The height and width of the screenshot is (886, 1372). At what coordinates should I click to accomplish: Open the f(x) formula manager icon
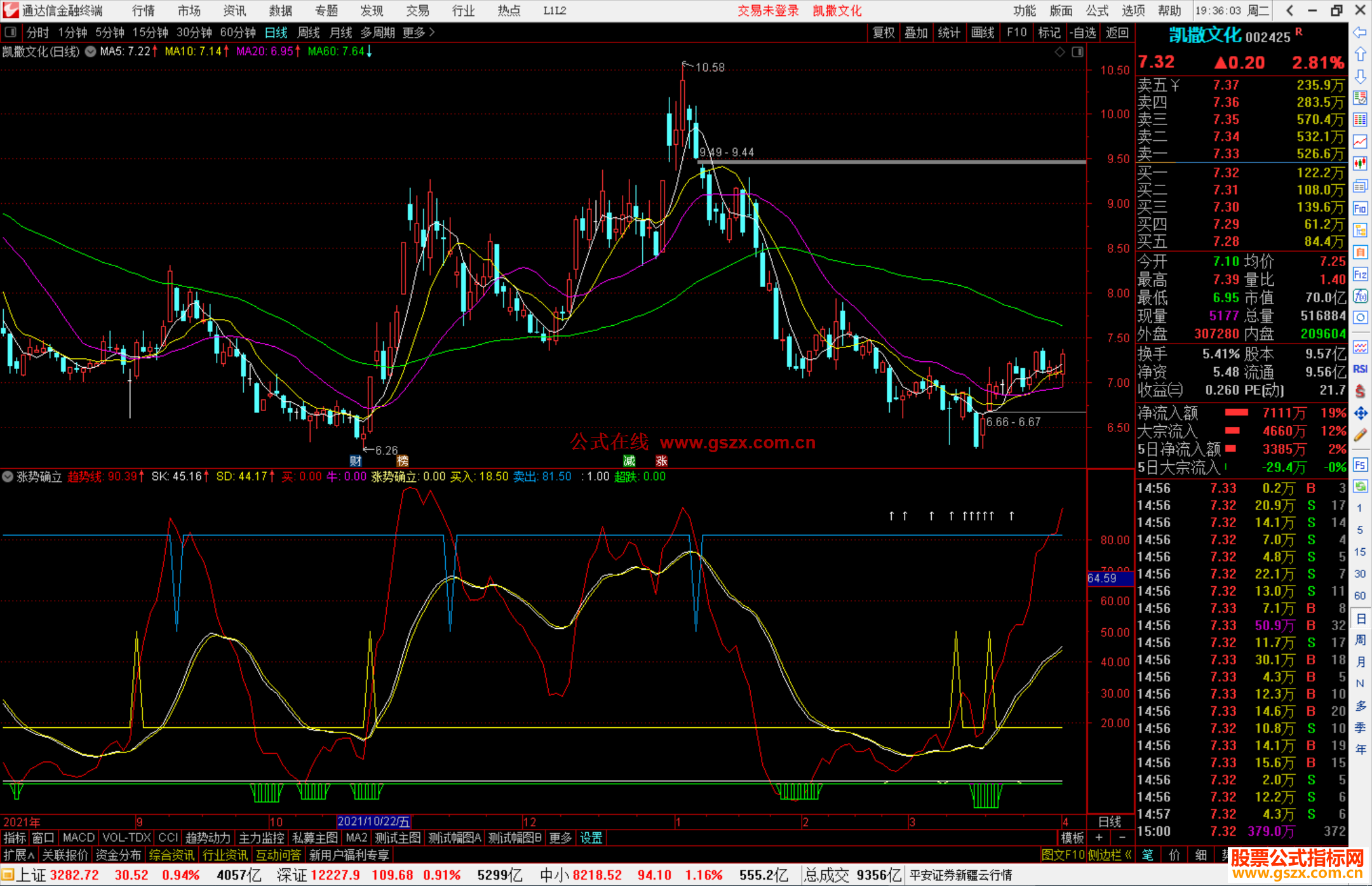(1360, 296)
